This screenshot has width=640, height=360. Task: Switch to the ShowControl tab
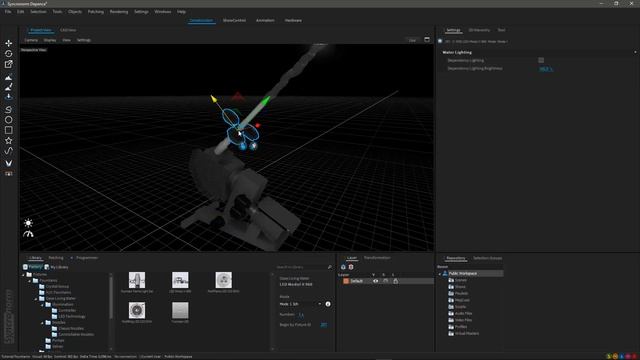coord(234,20)
